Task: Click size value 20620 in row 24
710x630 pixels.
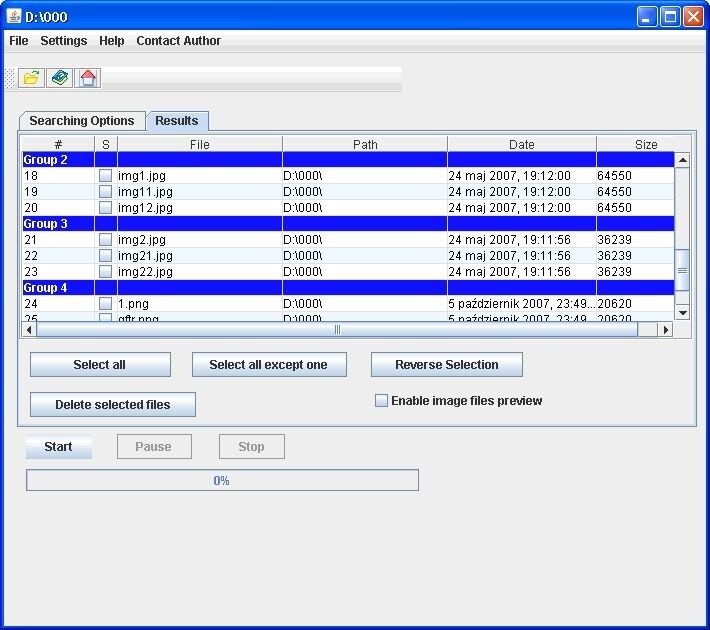Action: pyautogui.click(x=614, y=303)
